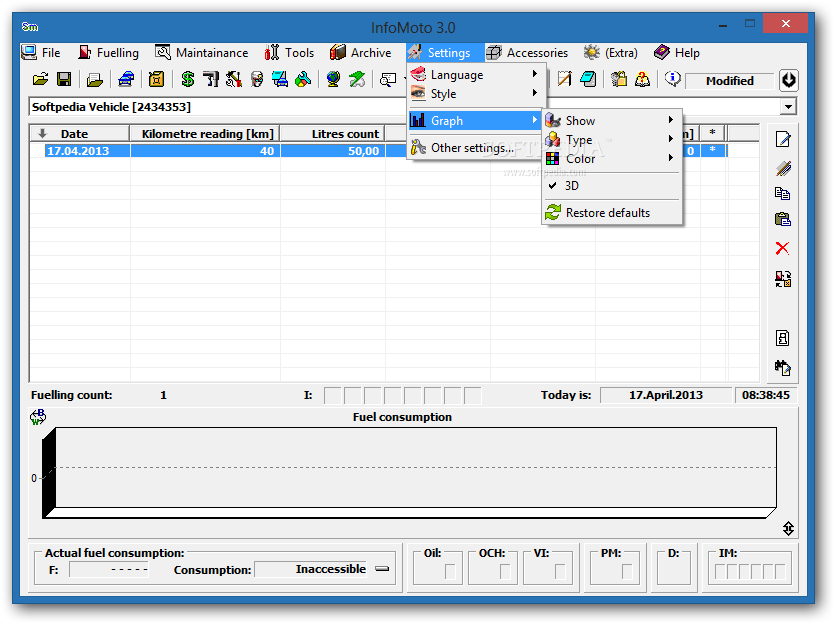
Task: Click the skull face toolbar icon
Action: pyautogui.click(x=257, y=80)
